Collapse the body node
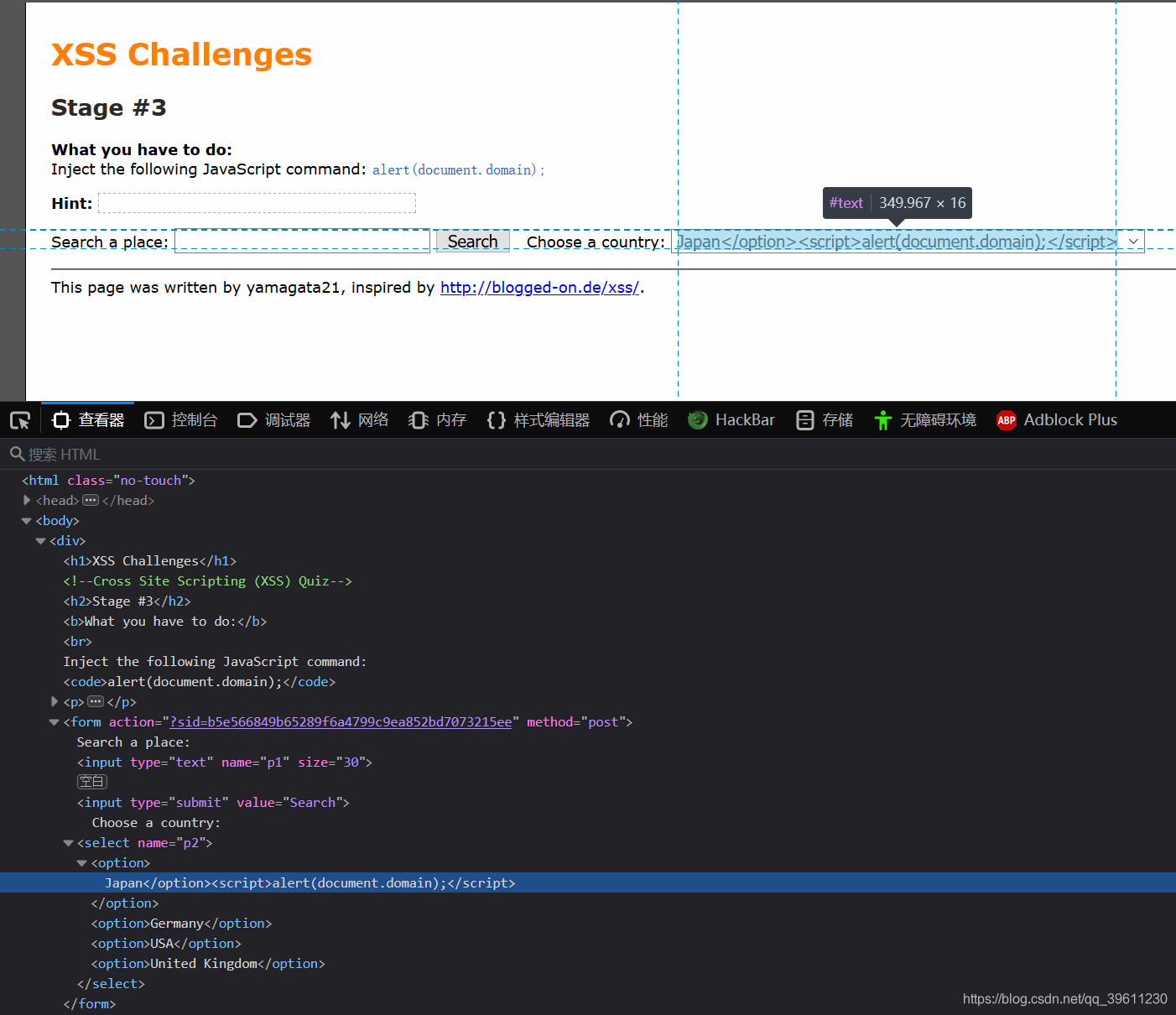This screenshot has width=1176, height=1015. pos(27,521)
